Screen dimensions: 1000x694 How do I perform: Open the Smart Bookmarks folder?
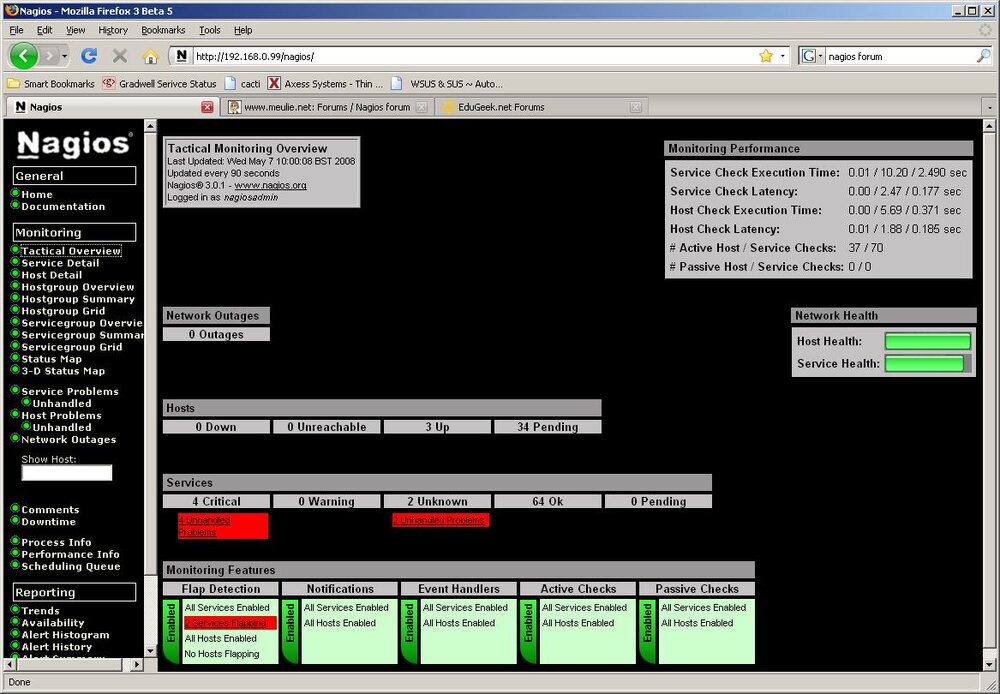tap(51, 84)
